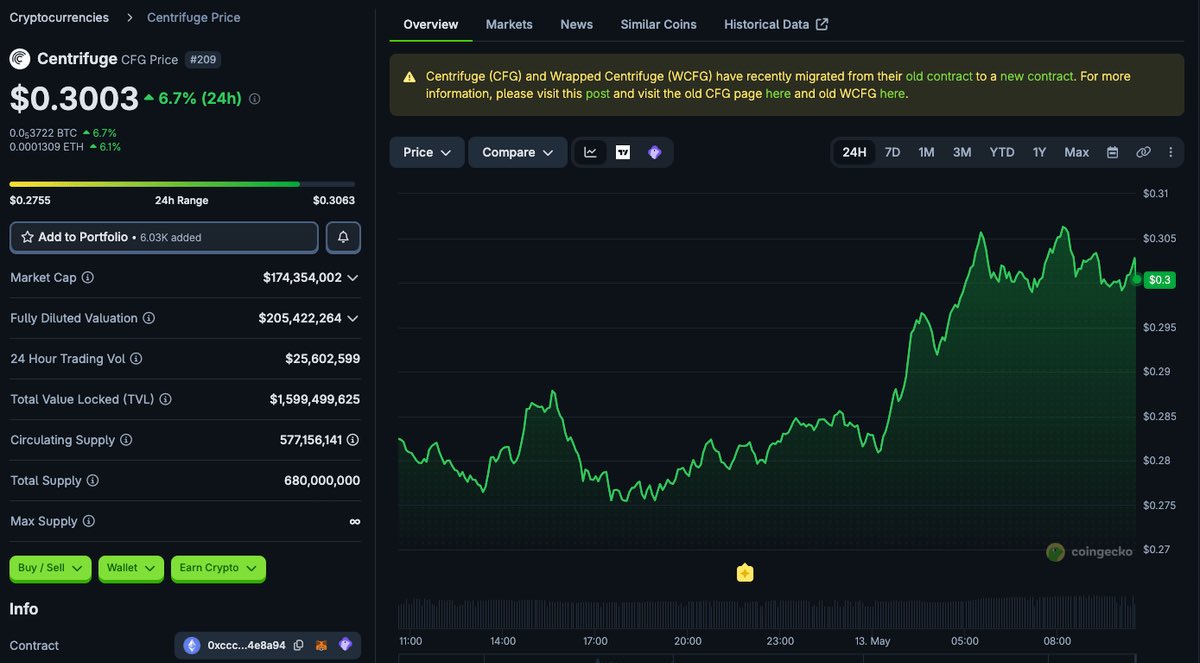The image size is (1200, 663).
Task: Open the Price dropdown
Action: tap(427, 152)
